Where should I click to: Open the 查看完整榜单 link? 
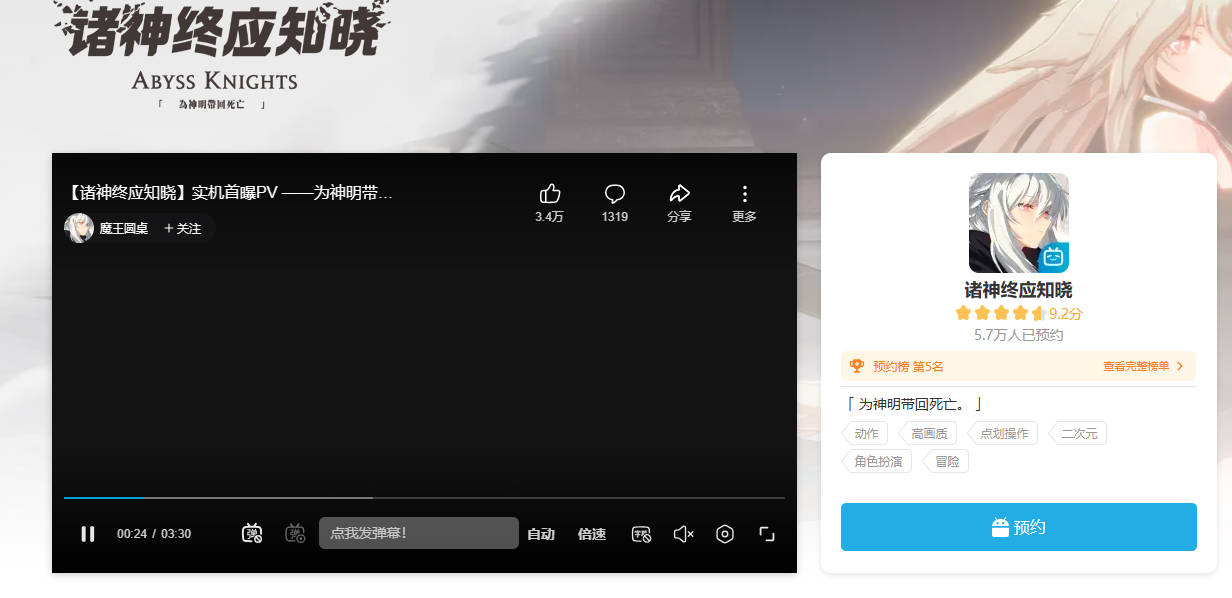pyautogui.click(x=1136, y=366)
